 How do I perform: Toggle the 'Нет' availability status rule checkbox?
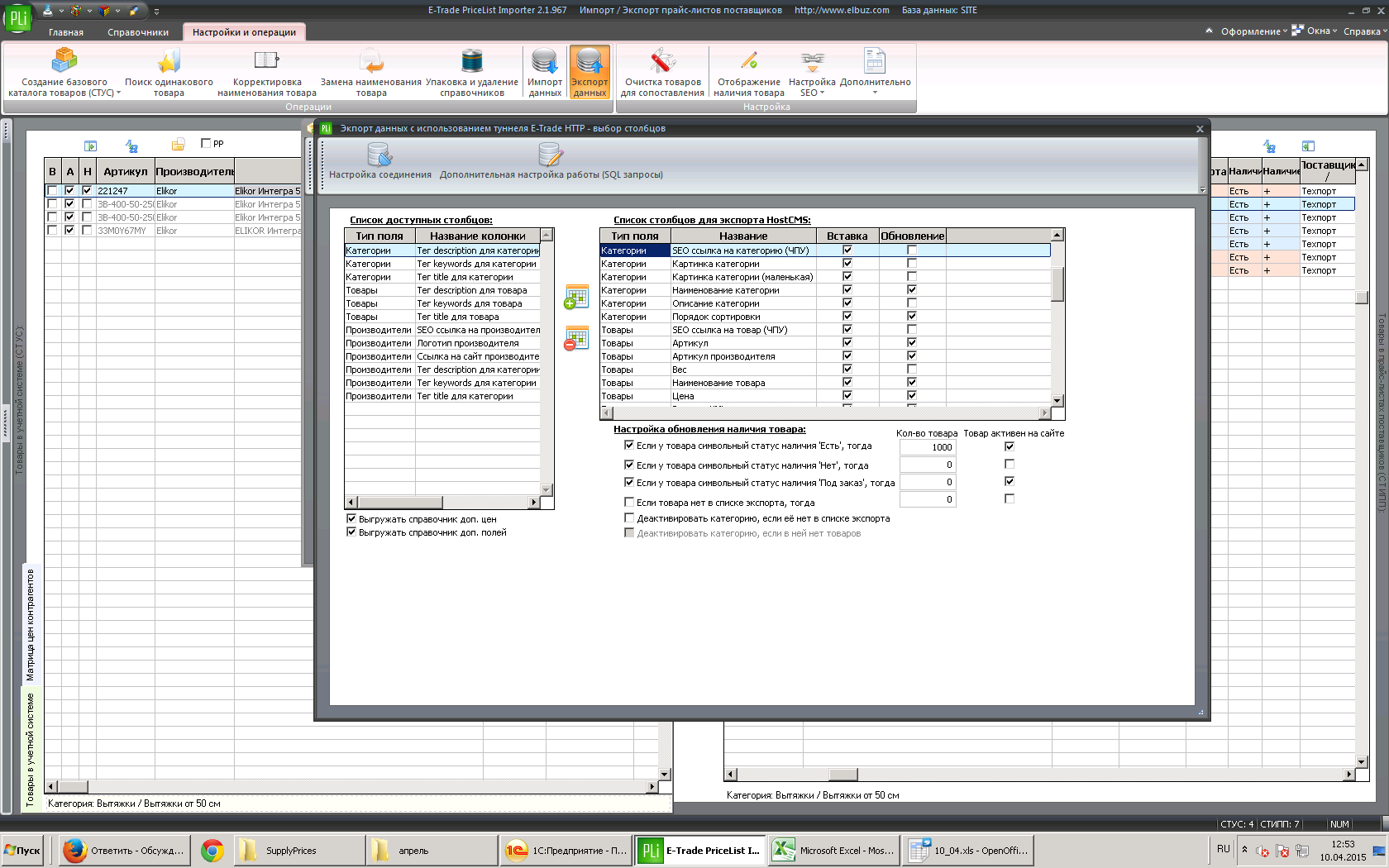point(629,465)
